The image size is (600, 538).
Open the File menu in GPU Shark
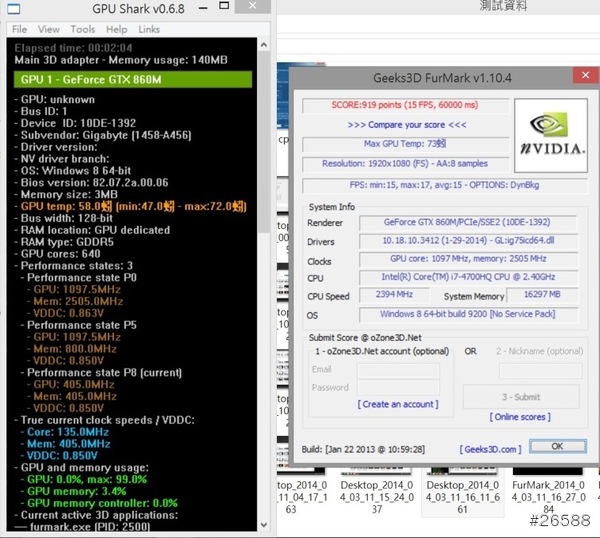coord(19,29)
